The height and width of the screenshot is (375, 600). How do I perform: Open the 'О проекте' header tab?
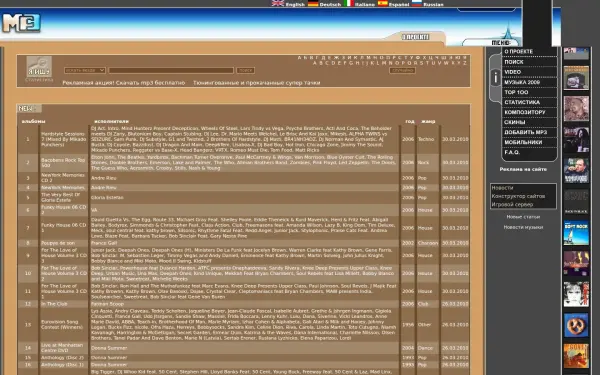tap(416, 37)
